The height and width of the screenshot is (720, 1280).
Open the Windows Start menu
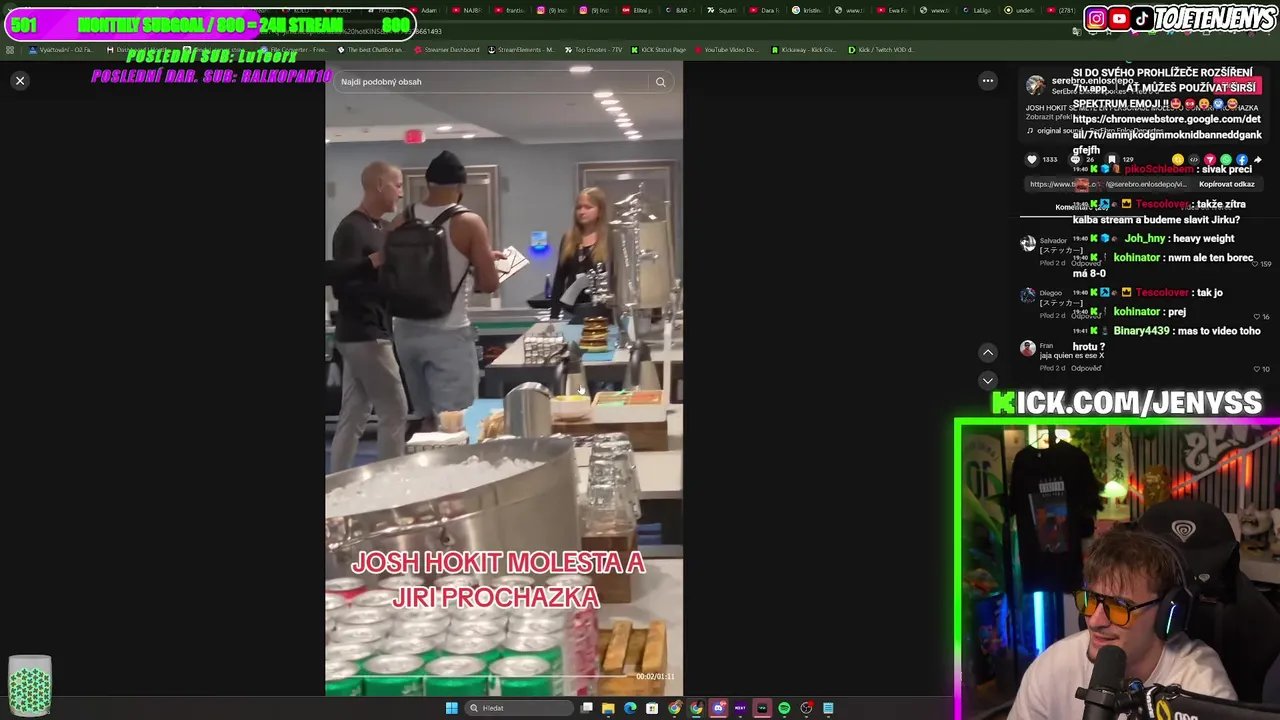(451, 708)
